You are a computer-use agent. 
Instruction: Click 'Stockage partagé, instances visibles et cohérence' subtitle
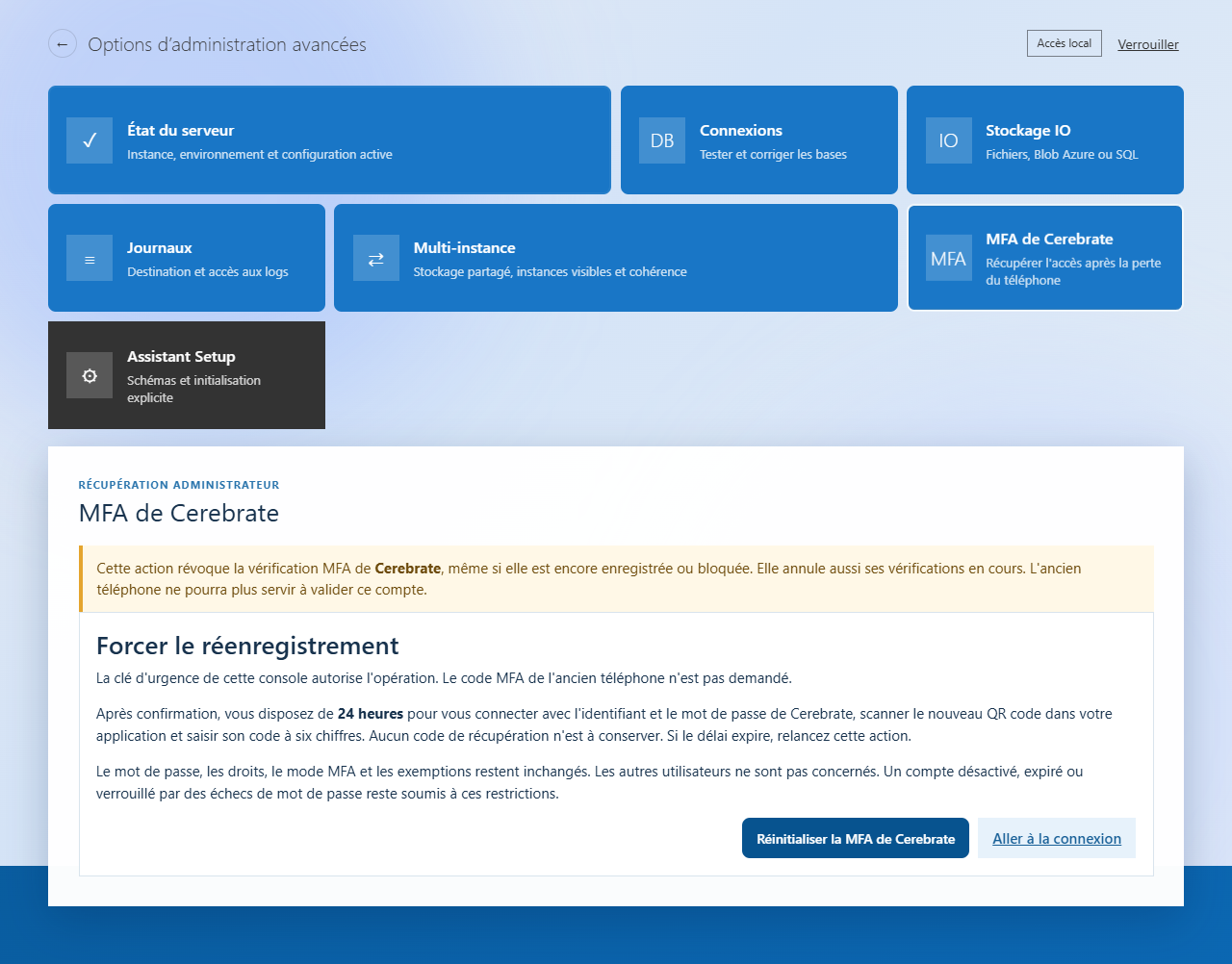click(551, 271)
